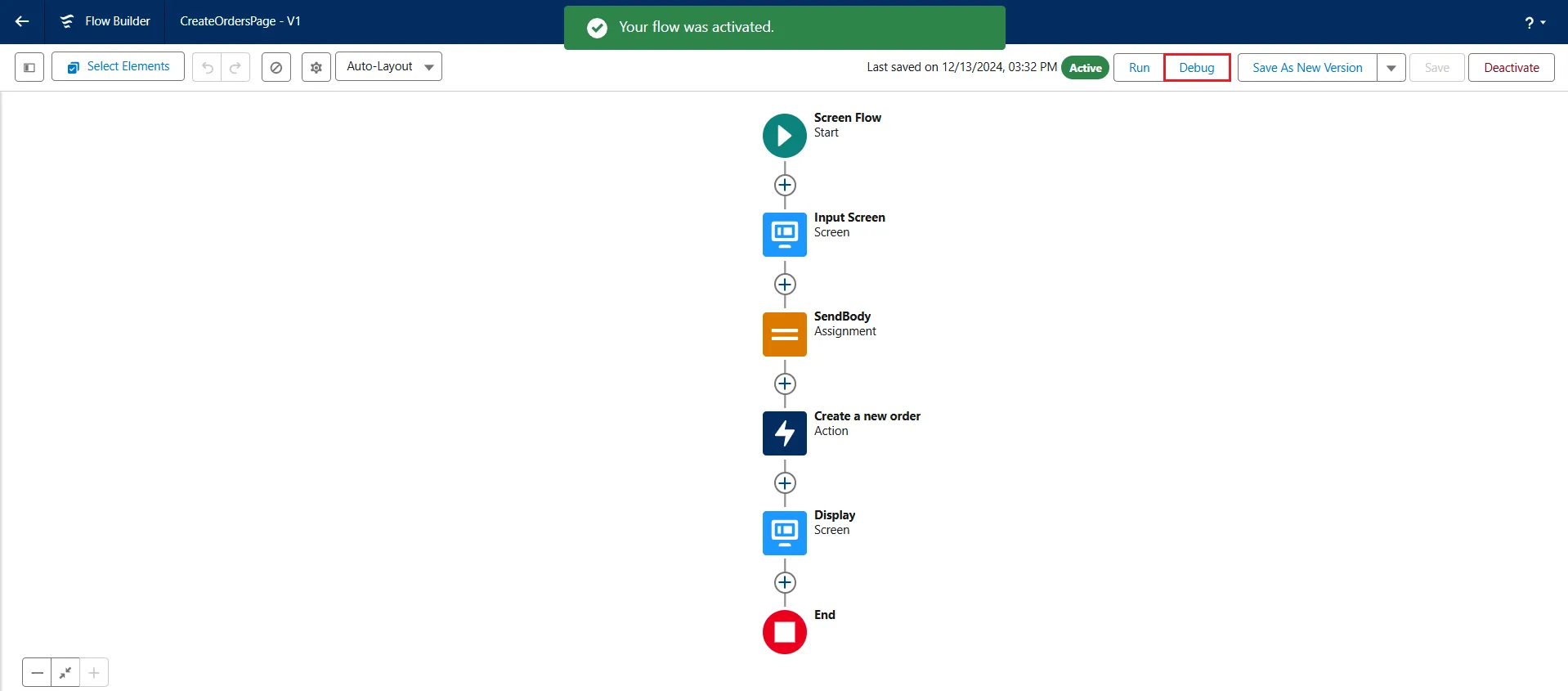Expand the Save As New Version arrow

pyautogui.click(x=1391, y=68)
